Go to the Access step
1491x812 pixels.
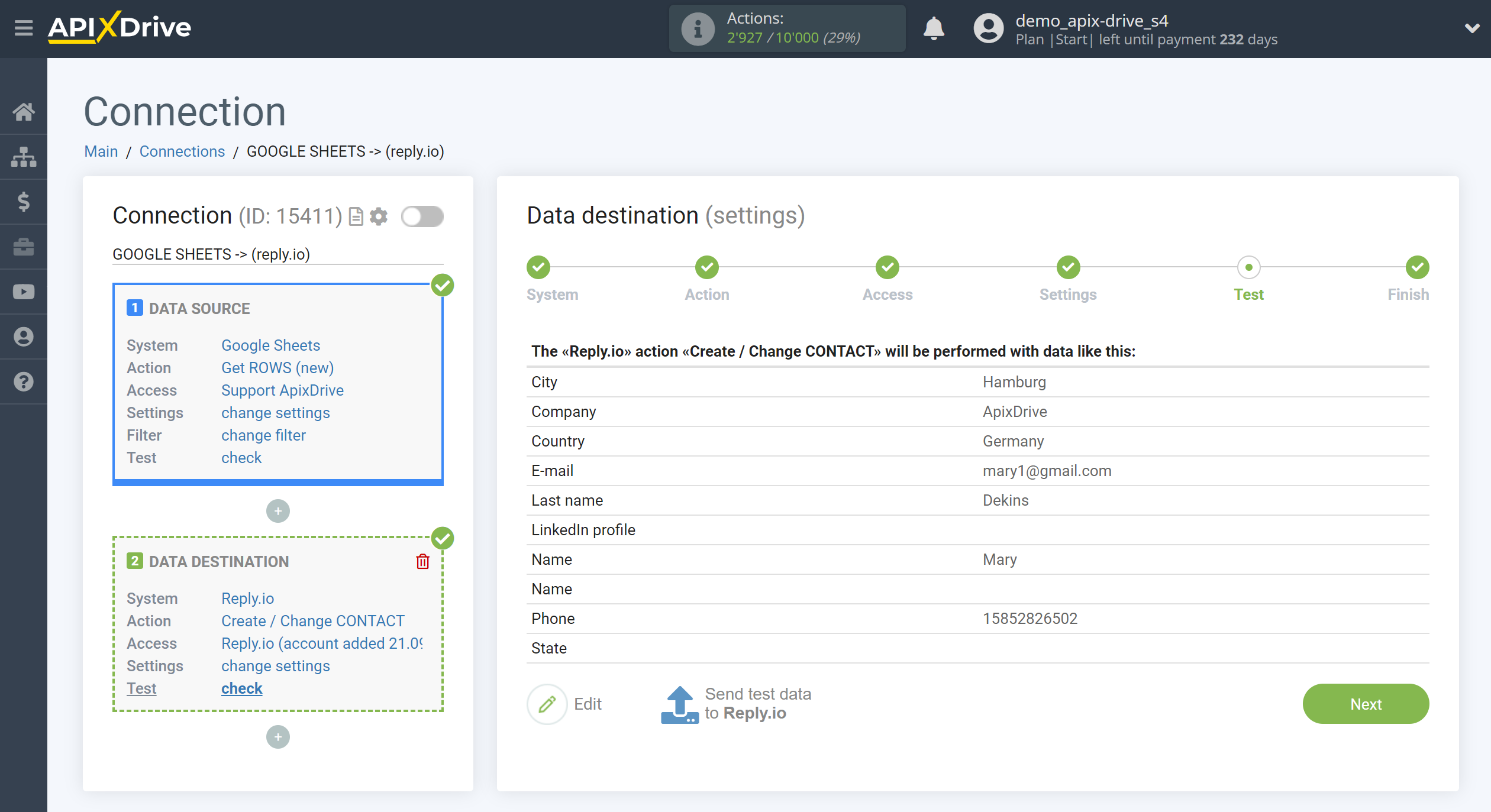(x=887, y=267)
